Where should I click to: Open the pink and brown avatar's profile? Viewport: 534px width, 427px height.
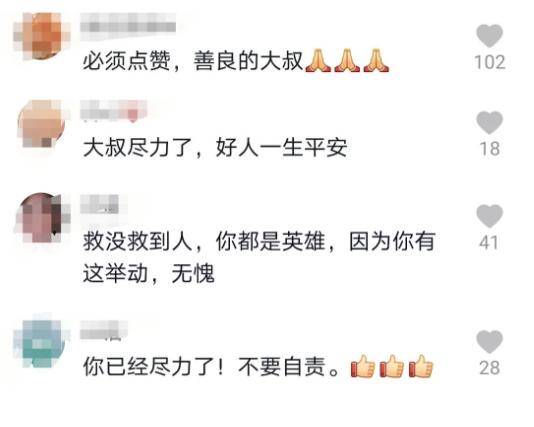42,218
